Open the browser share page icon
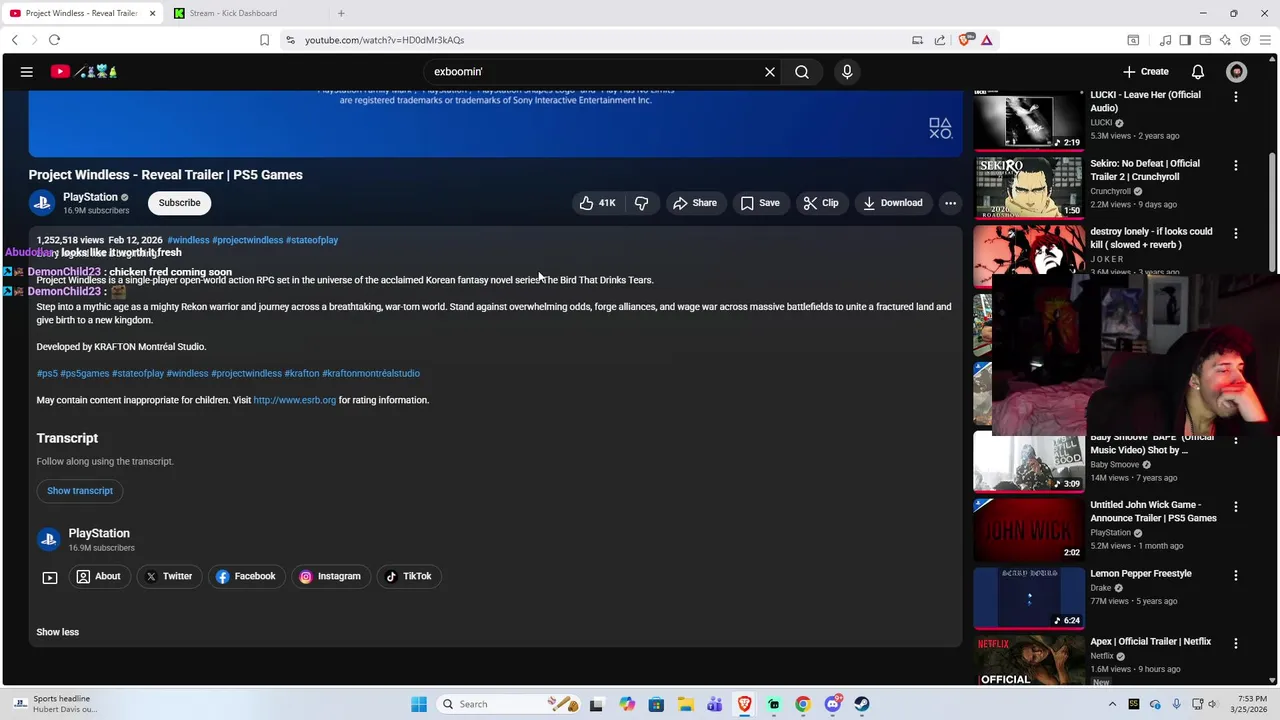This screenshot has width=1280, height=720. pyautogui.click(x=940, y=40)
